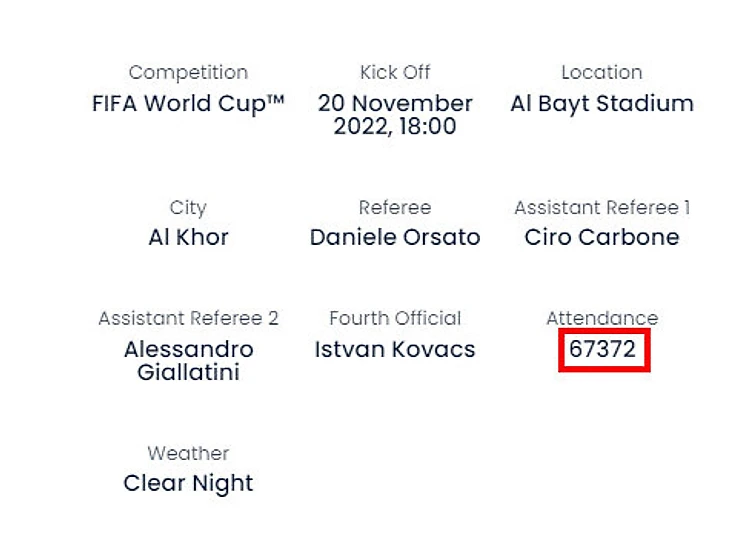Click the Fourth Official label
Image resolution: width=730 pixels, height=543 pixels.
[x=395, y=318]
